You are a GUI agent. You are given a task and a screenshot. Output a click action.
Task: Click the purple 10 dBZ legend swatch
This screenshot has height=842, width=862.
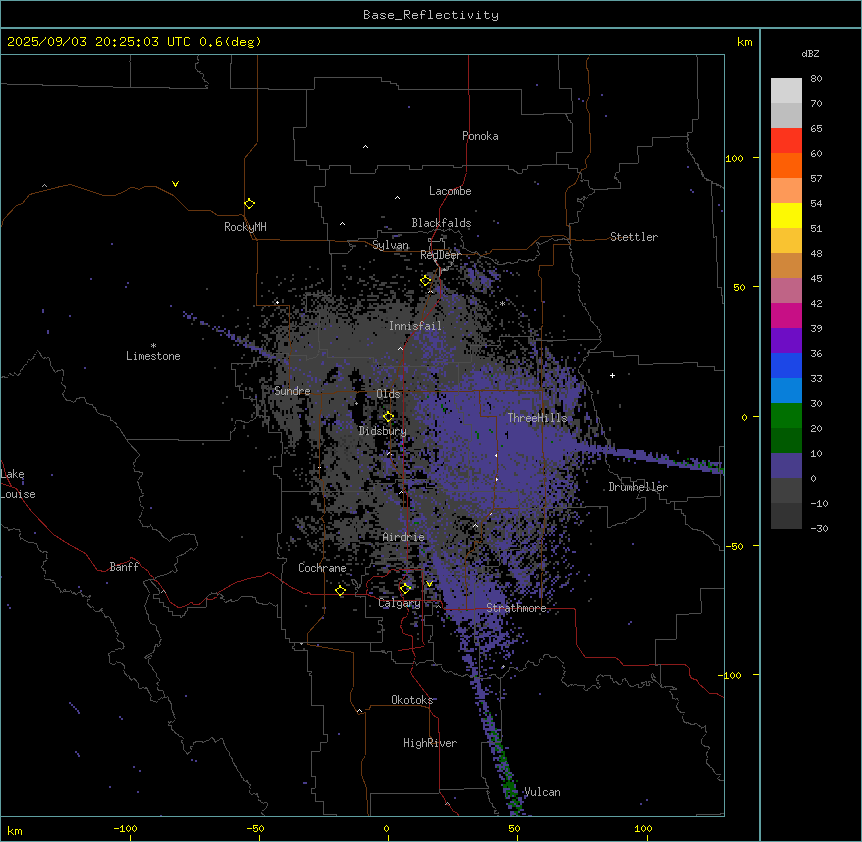point(786,466)
